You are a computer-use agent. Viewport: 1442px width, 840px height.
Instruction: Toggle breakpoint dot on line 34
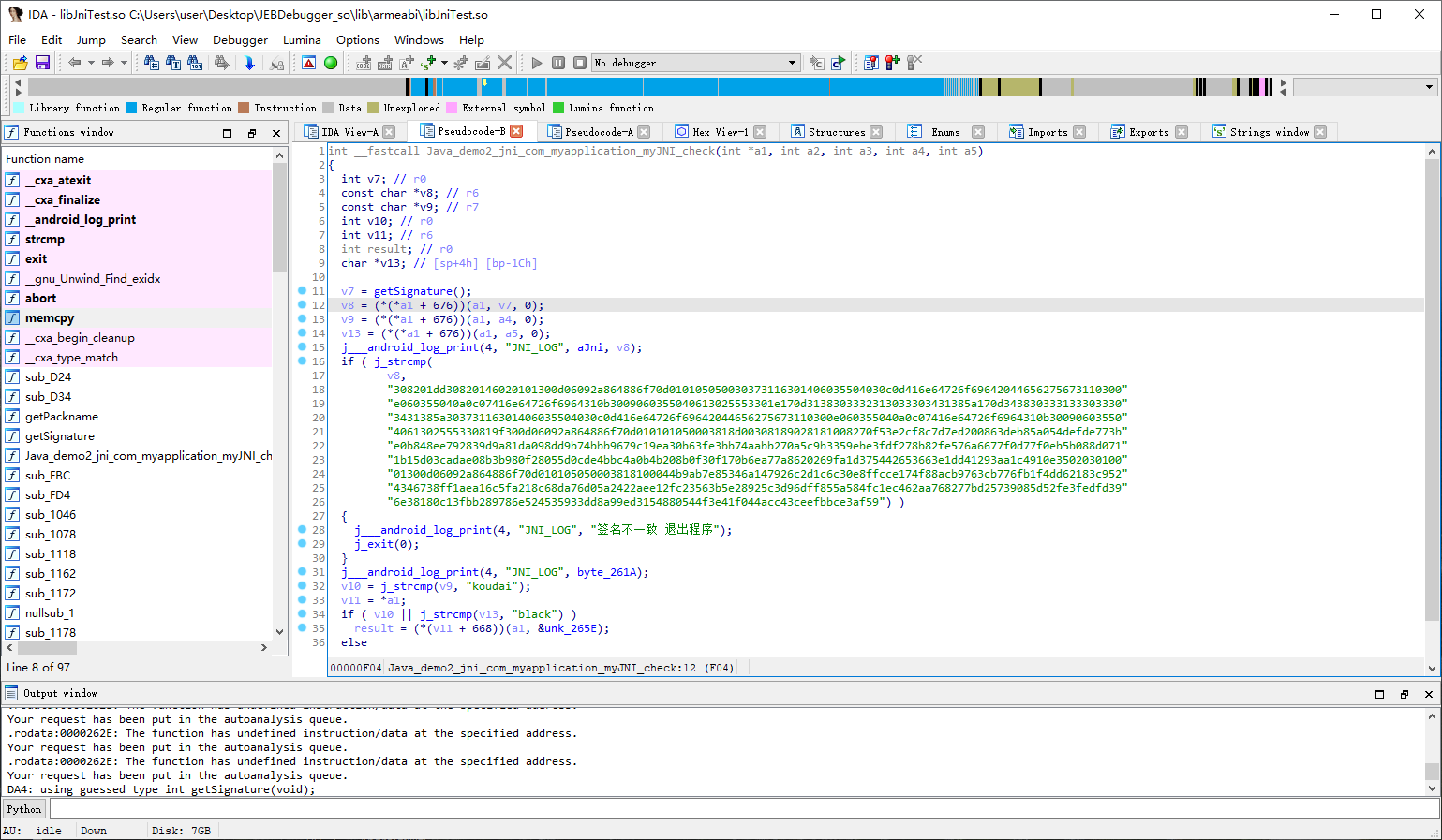(x=302, y=614)
